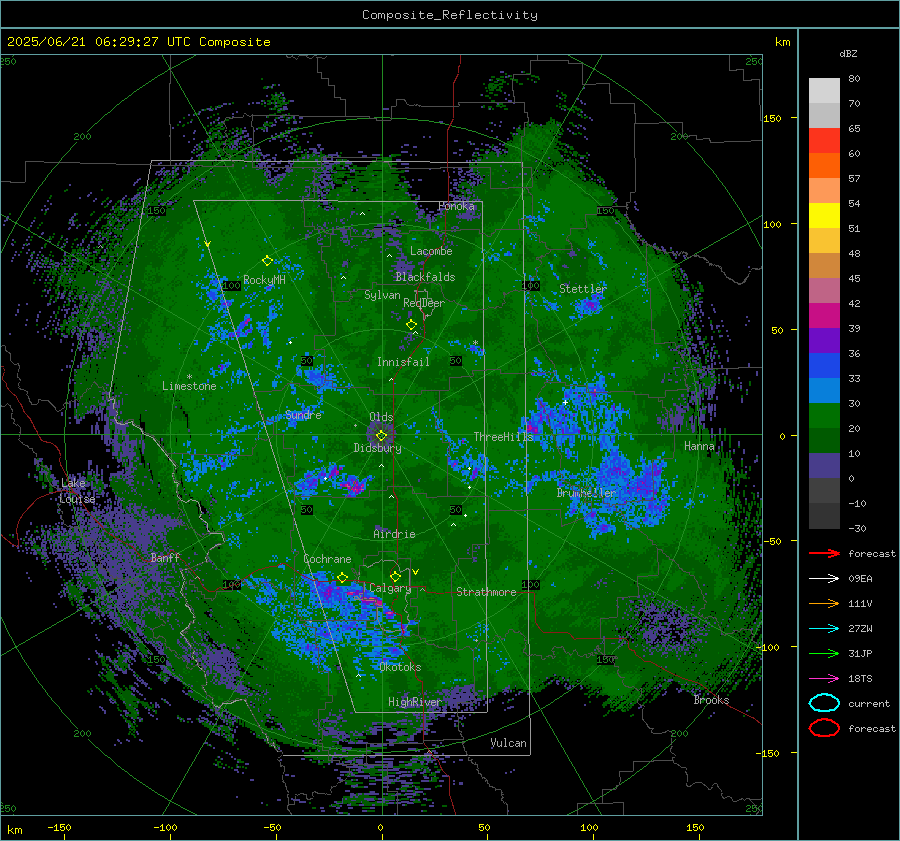
Task: Click the Brooks town label
Action: click(x=711, y=700)
